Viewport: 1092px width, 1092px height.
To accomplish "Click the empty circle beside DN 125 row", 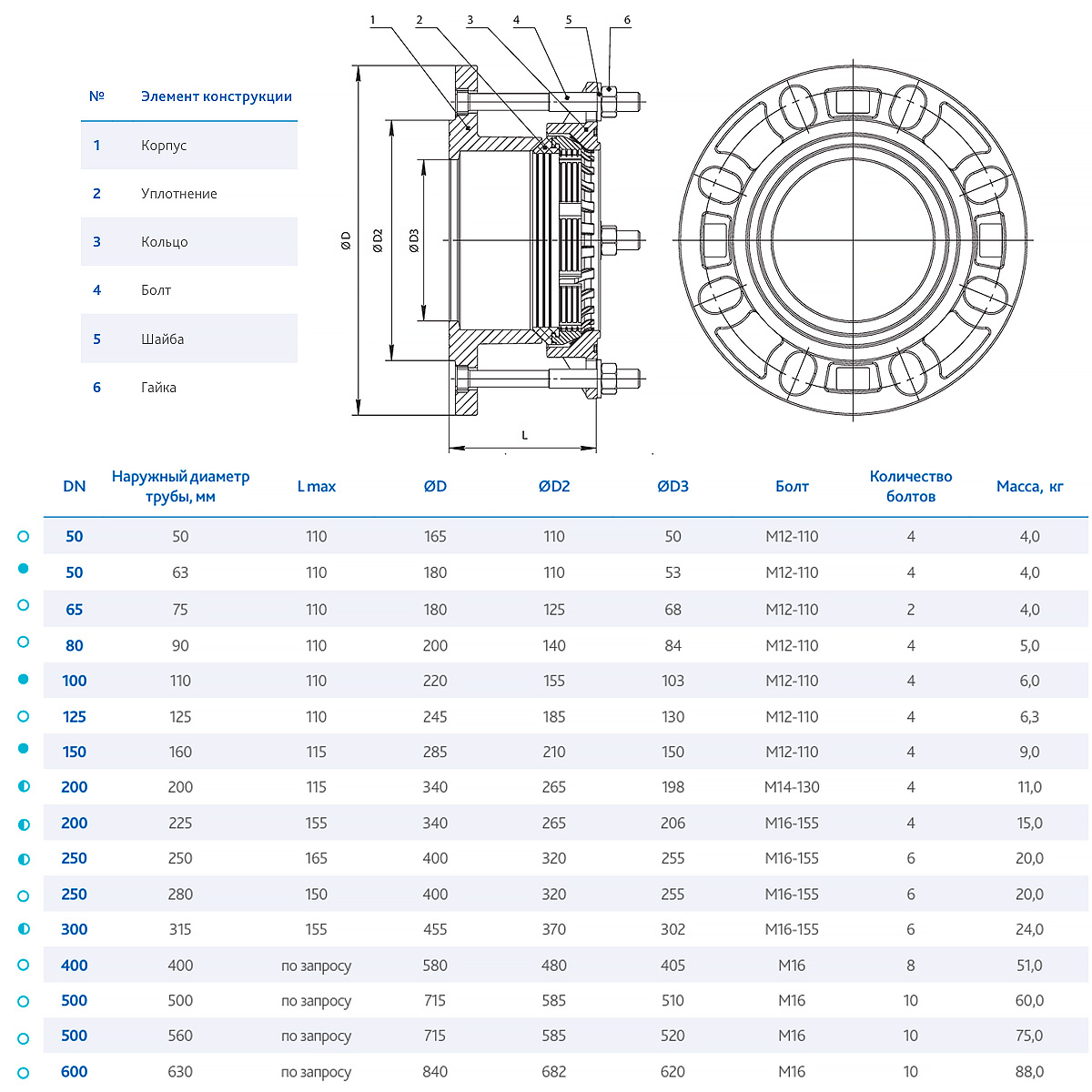I will 24,716.
